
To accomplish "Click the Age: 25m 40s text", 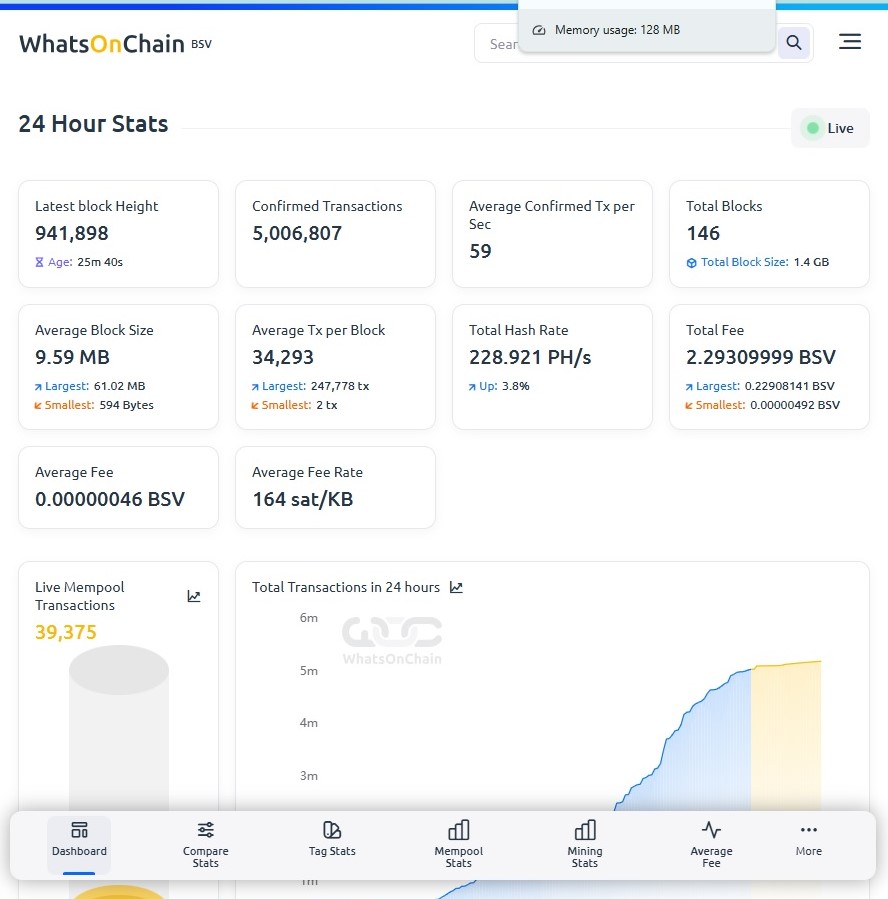I will [x=85, y=262].
